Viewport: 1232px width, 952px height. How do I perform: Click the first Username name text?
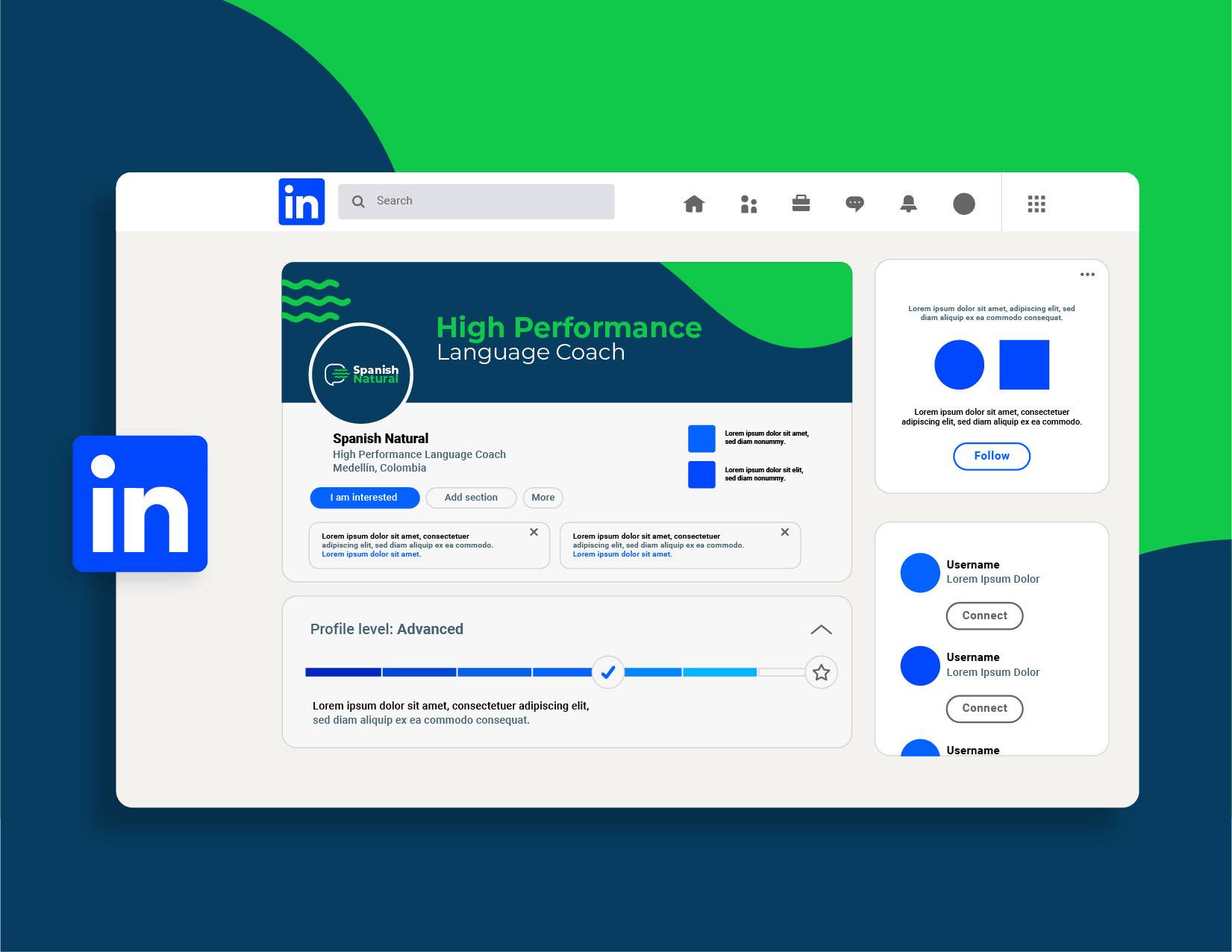[x=973, y=565]
